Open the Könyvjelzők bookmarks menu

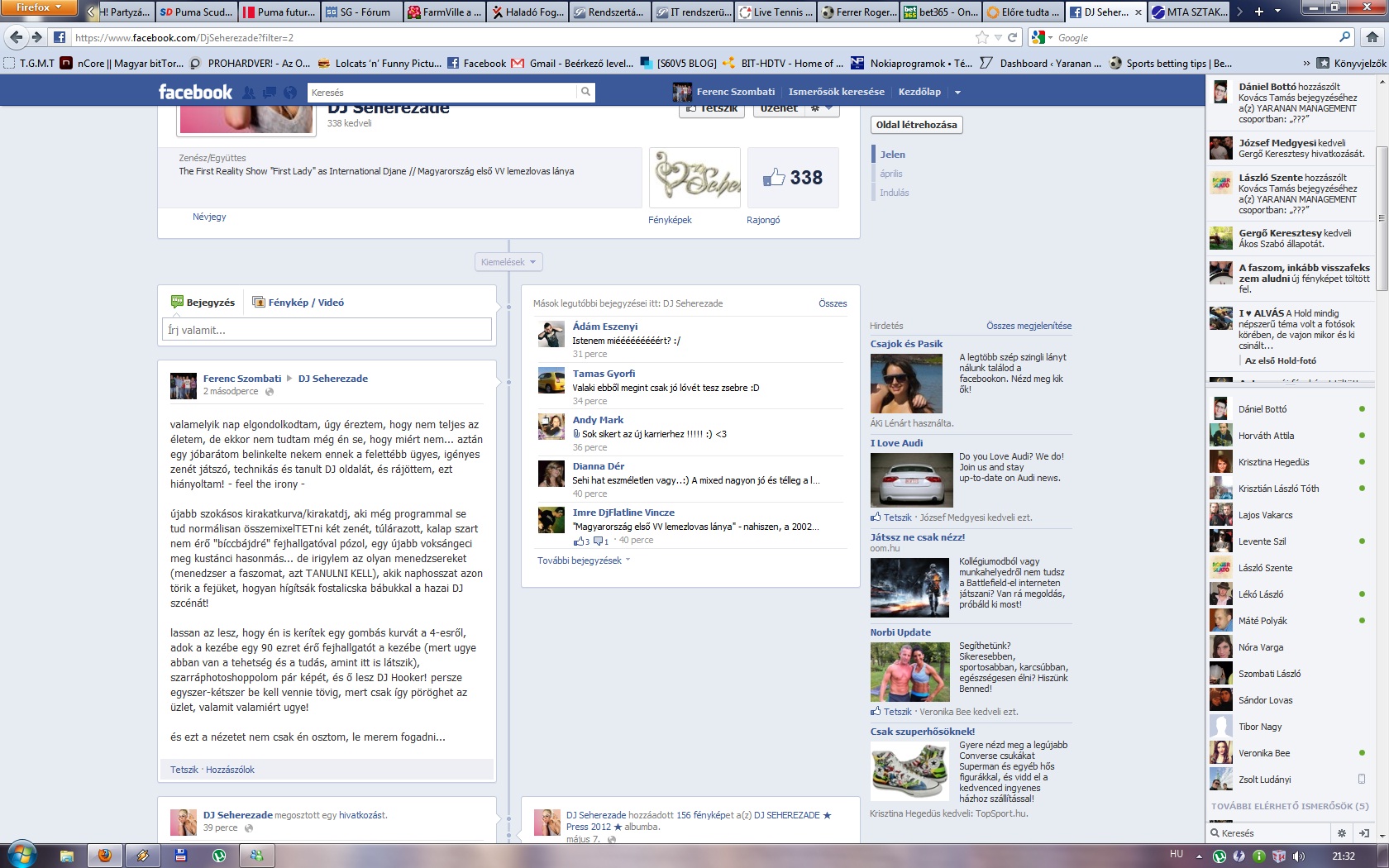1352,63
